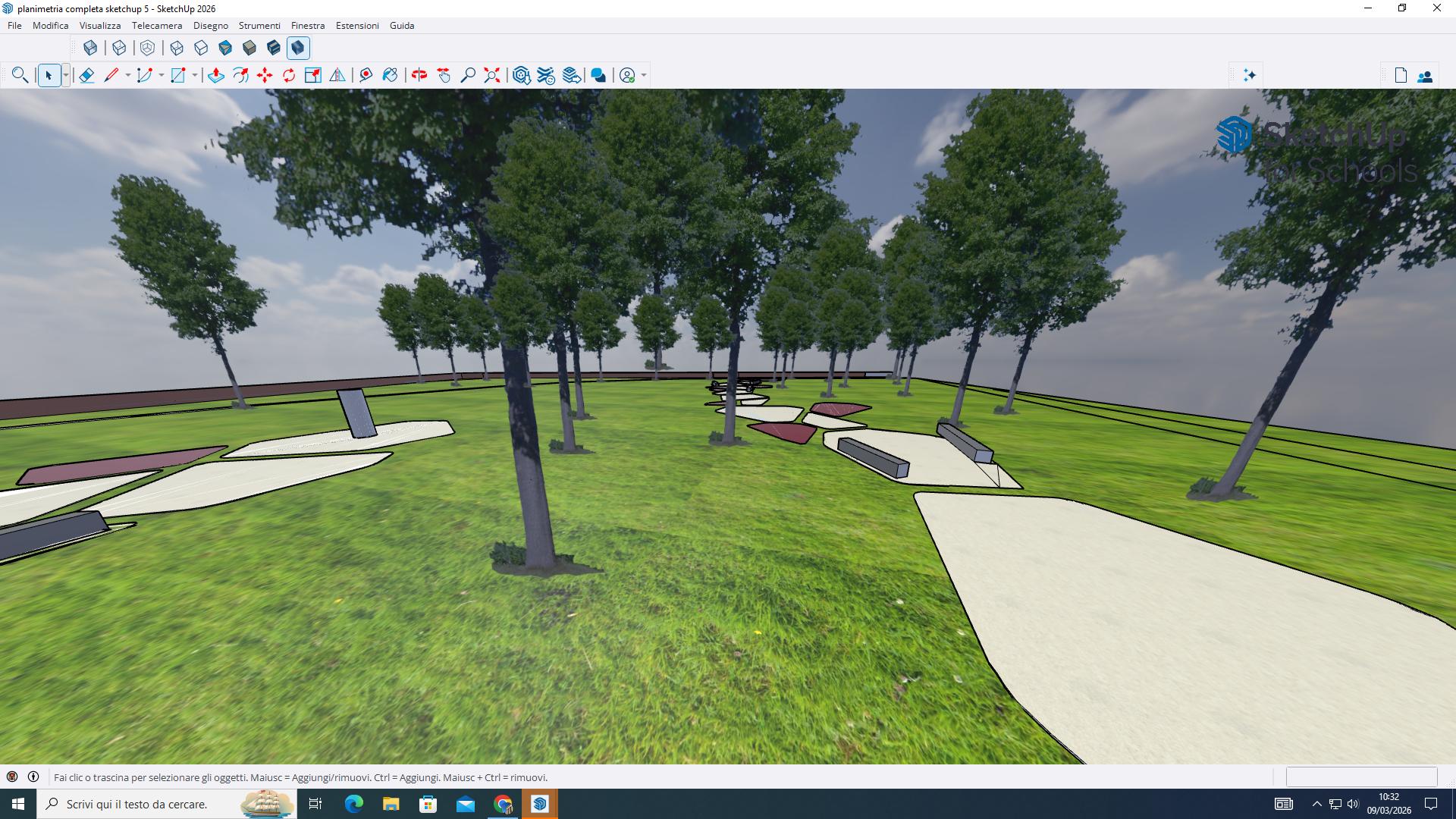
Task: Click the measurements input box
Action: (x=1361, y=777)
